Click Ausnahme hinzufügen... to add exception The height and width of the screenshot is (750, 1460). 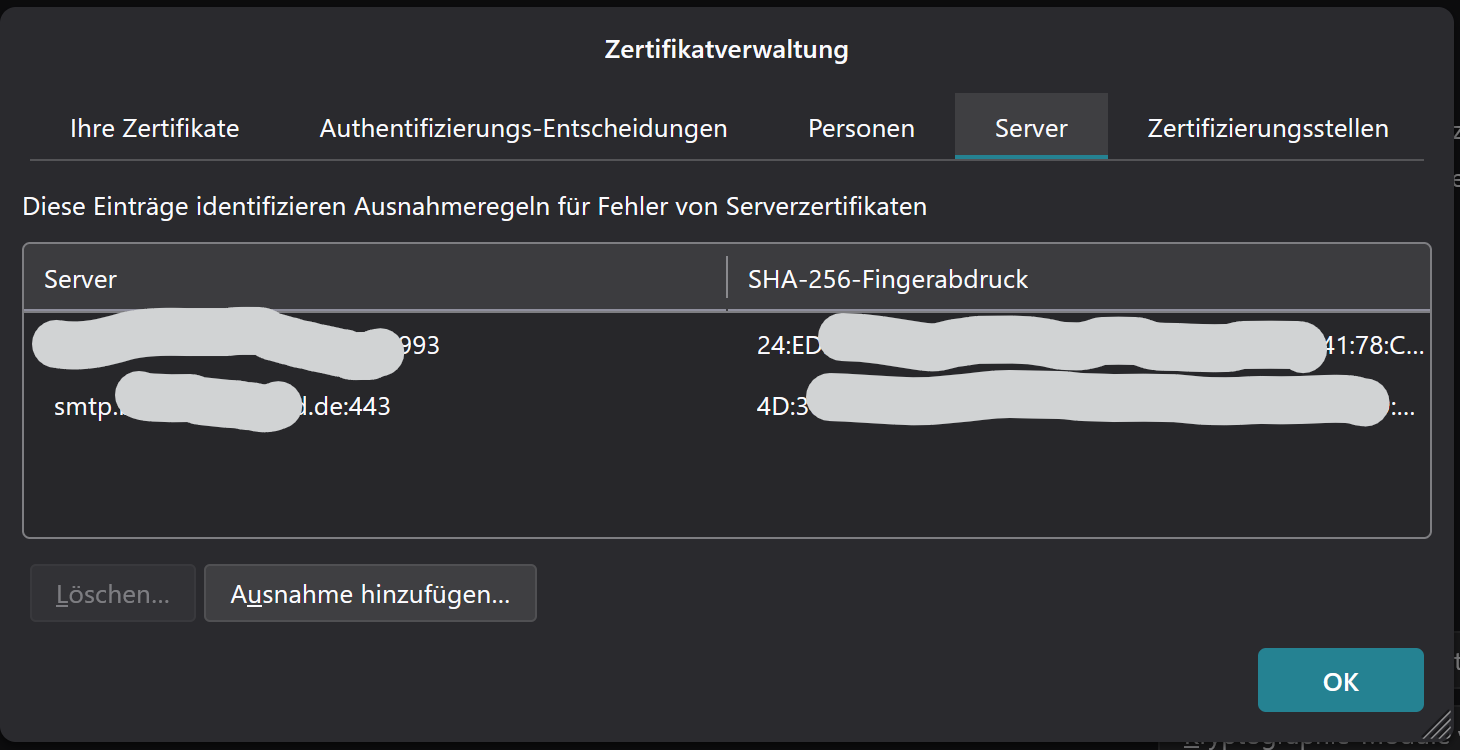pyautogui.click(x=370, y=594)
